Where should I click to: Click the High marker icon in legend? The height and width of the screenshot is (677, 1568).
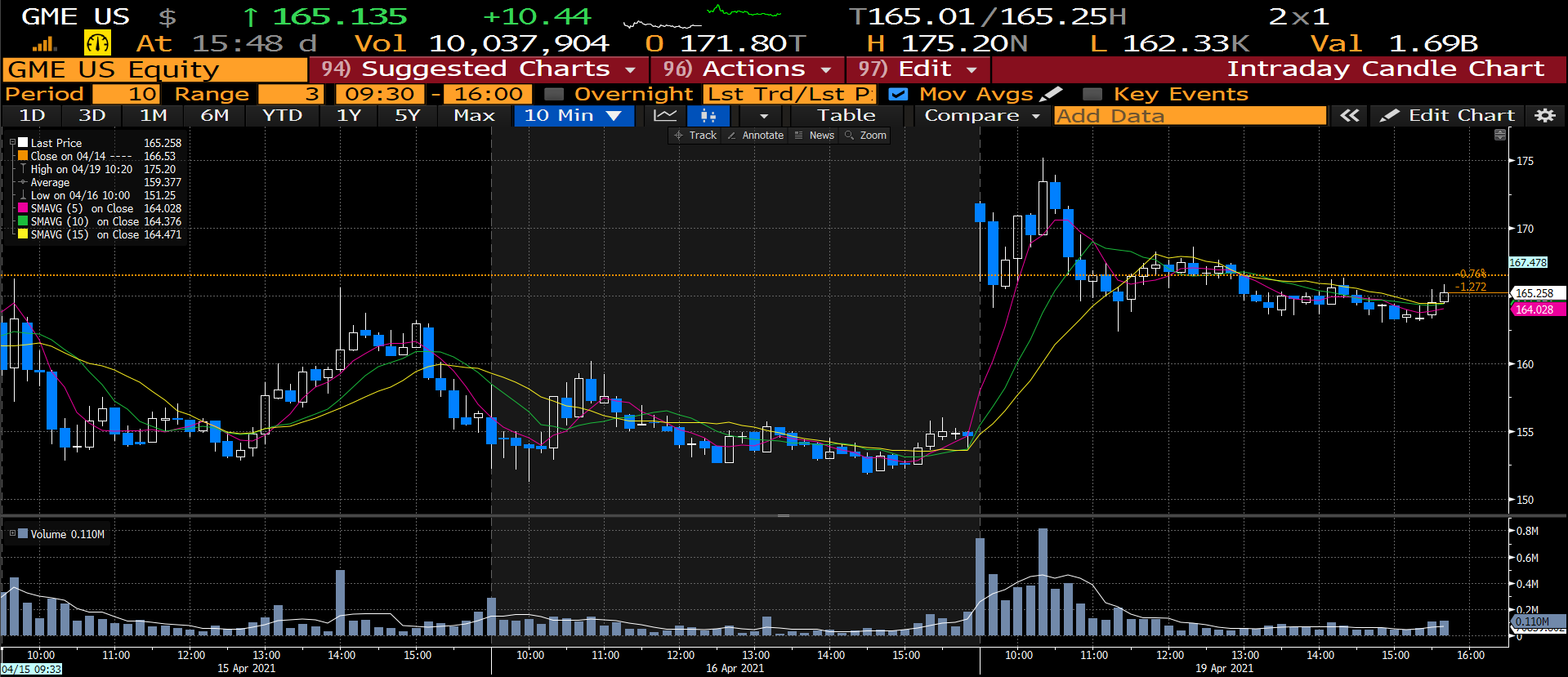click(23, 169)
